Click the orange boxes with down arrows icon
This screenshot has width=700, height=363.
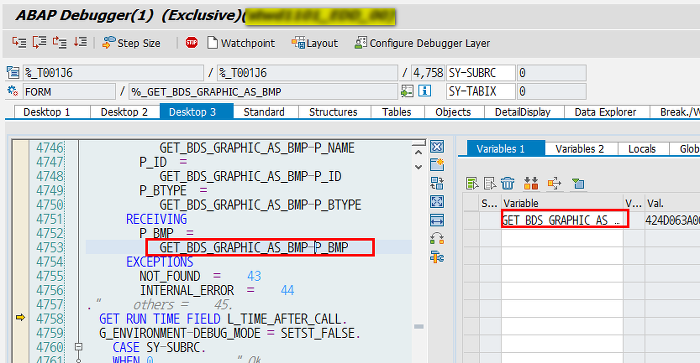531,183
